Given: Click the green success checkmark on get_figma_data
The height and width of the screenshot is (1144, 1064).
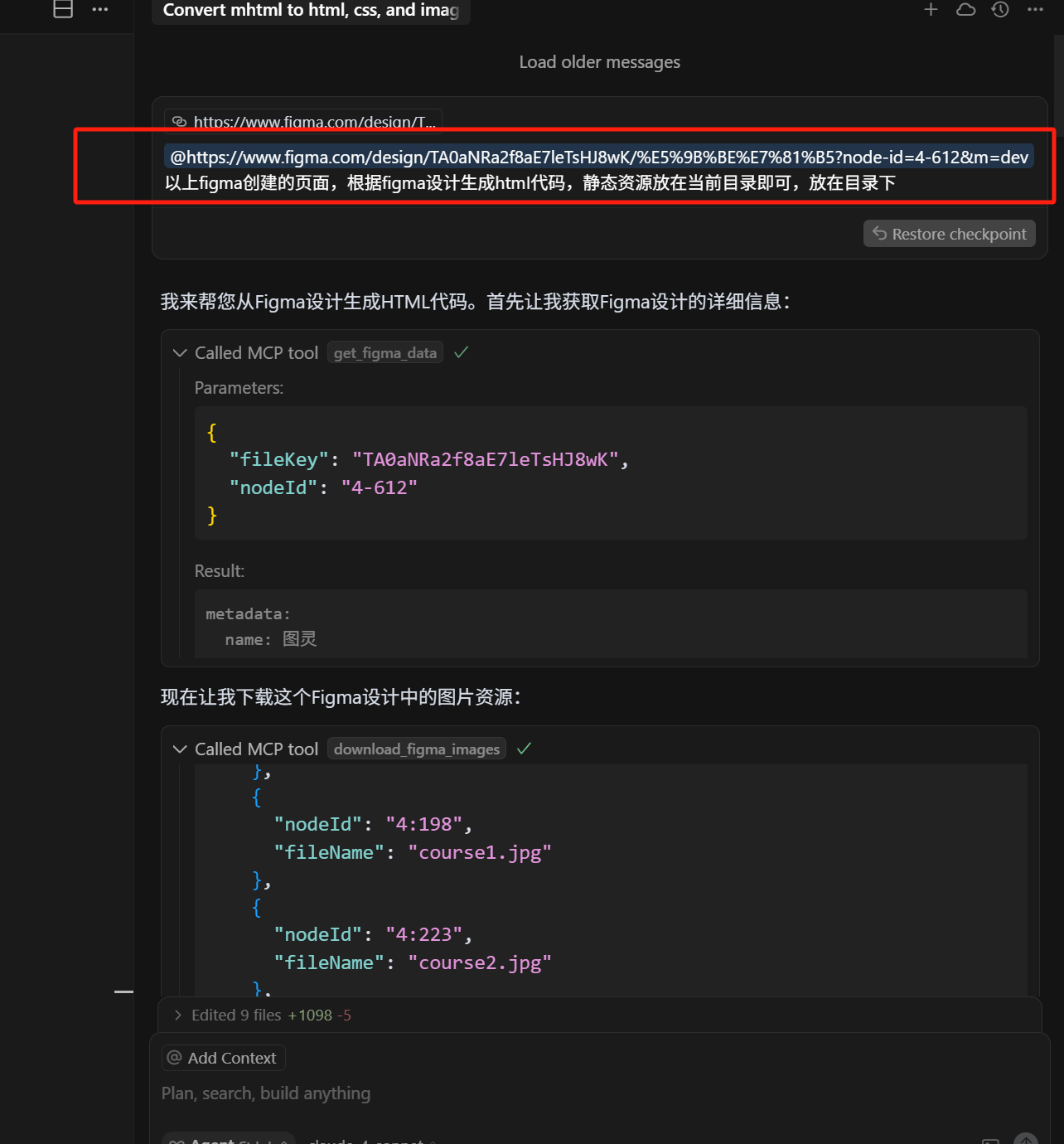Looking at the screenshot, I should click(461, 351).
